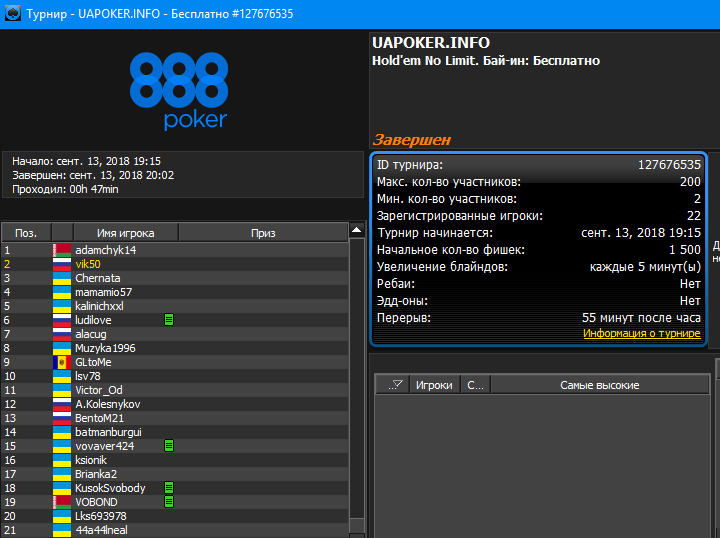
Task: Click the С... column header
Action: click(x=475, y=385)
